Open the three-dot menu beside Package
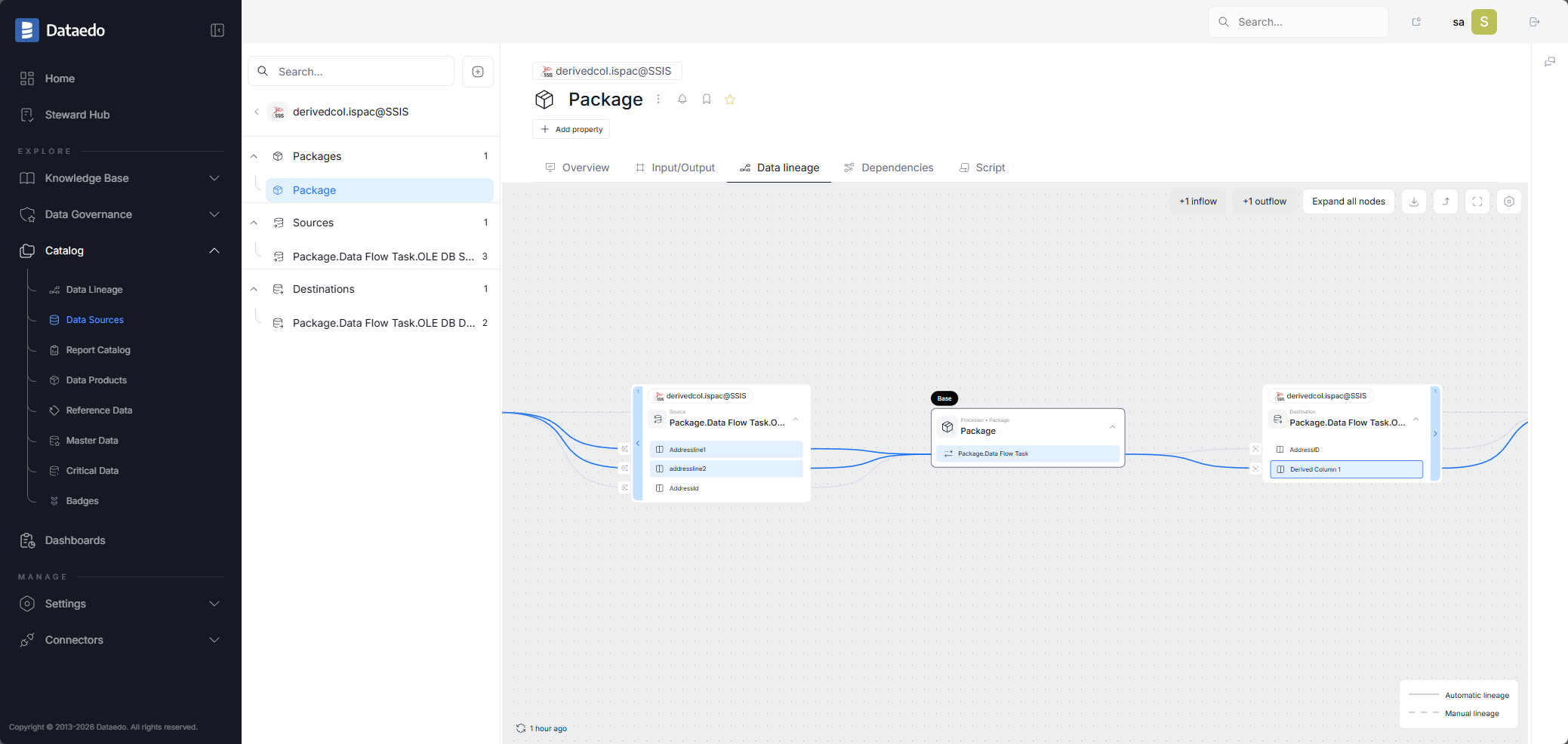 (658, 99)
